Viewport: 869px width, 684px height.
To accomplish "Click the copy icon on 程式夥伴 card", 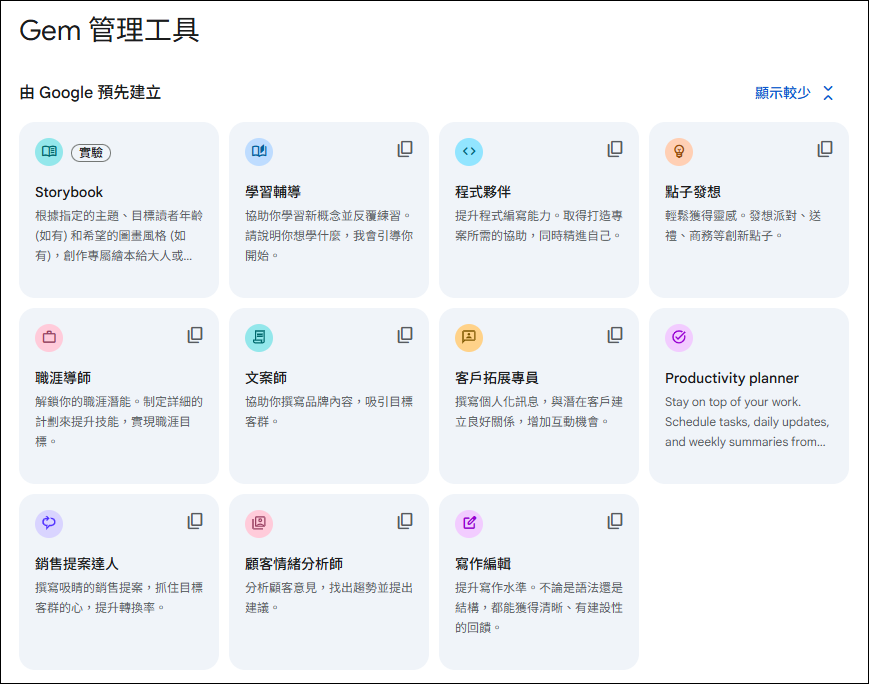I will point(615,149).
